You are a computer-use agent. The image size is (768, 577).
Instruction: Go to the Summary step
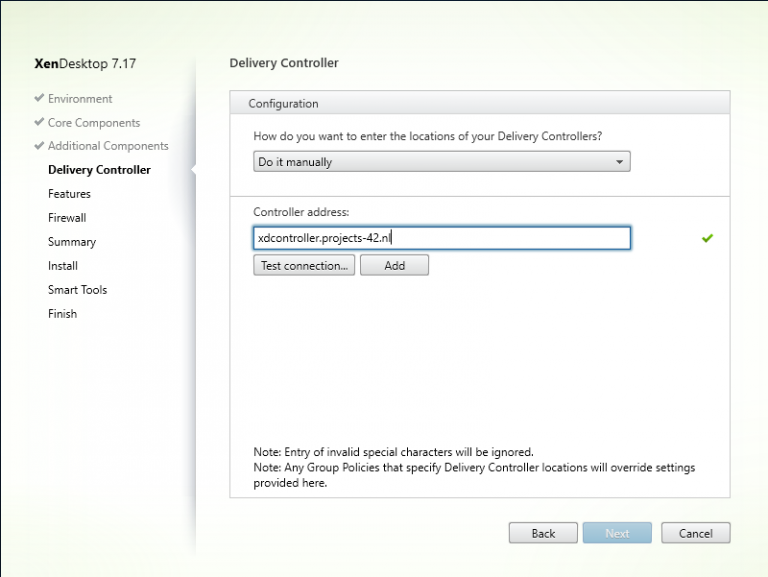click(x=72, y=242)
